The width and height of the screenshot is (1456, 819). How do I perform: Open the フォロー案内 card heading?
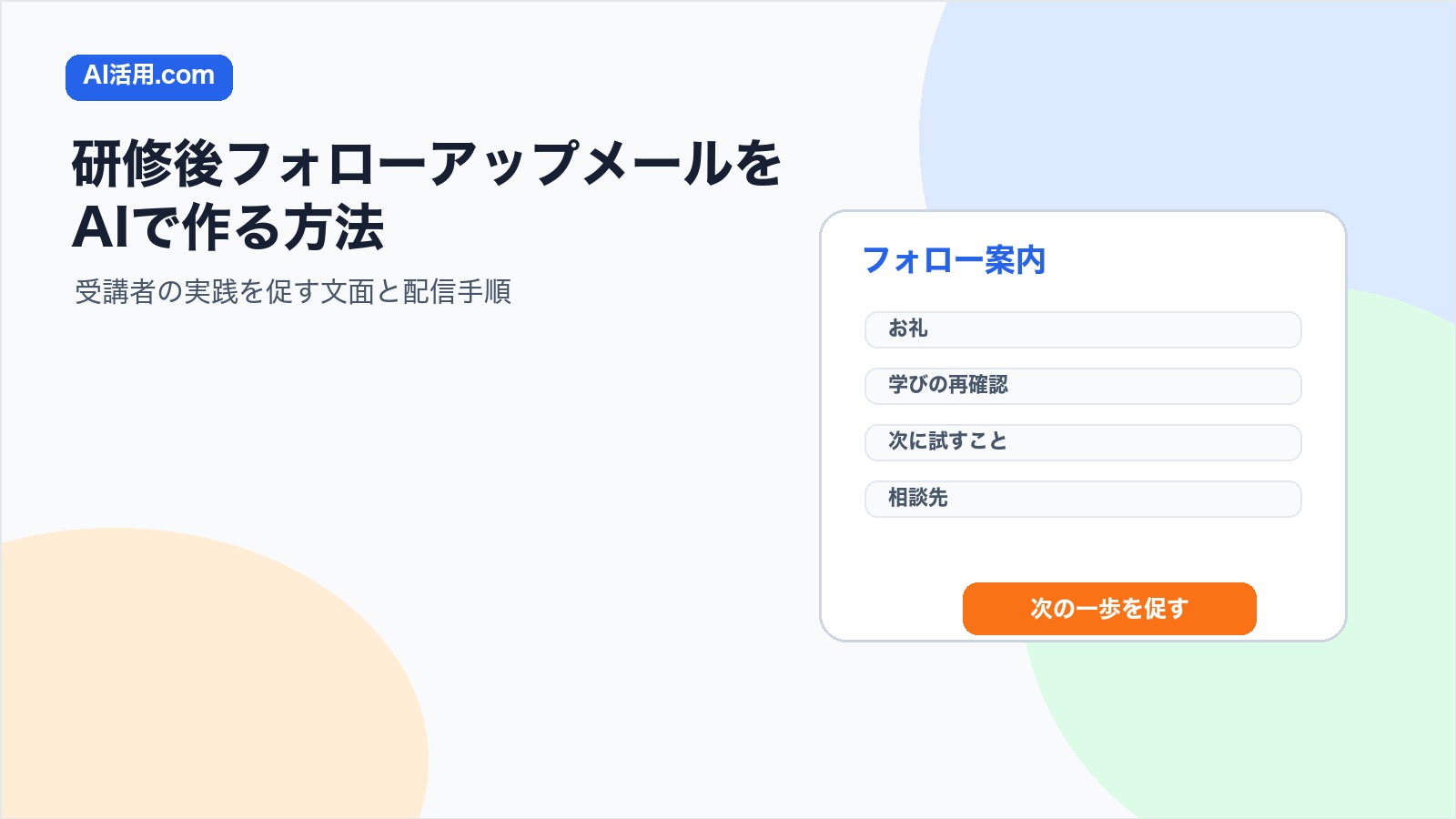point(954,260)
